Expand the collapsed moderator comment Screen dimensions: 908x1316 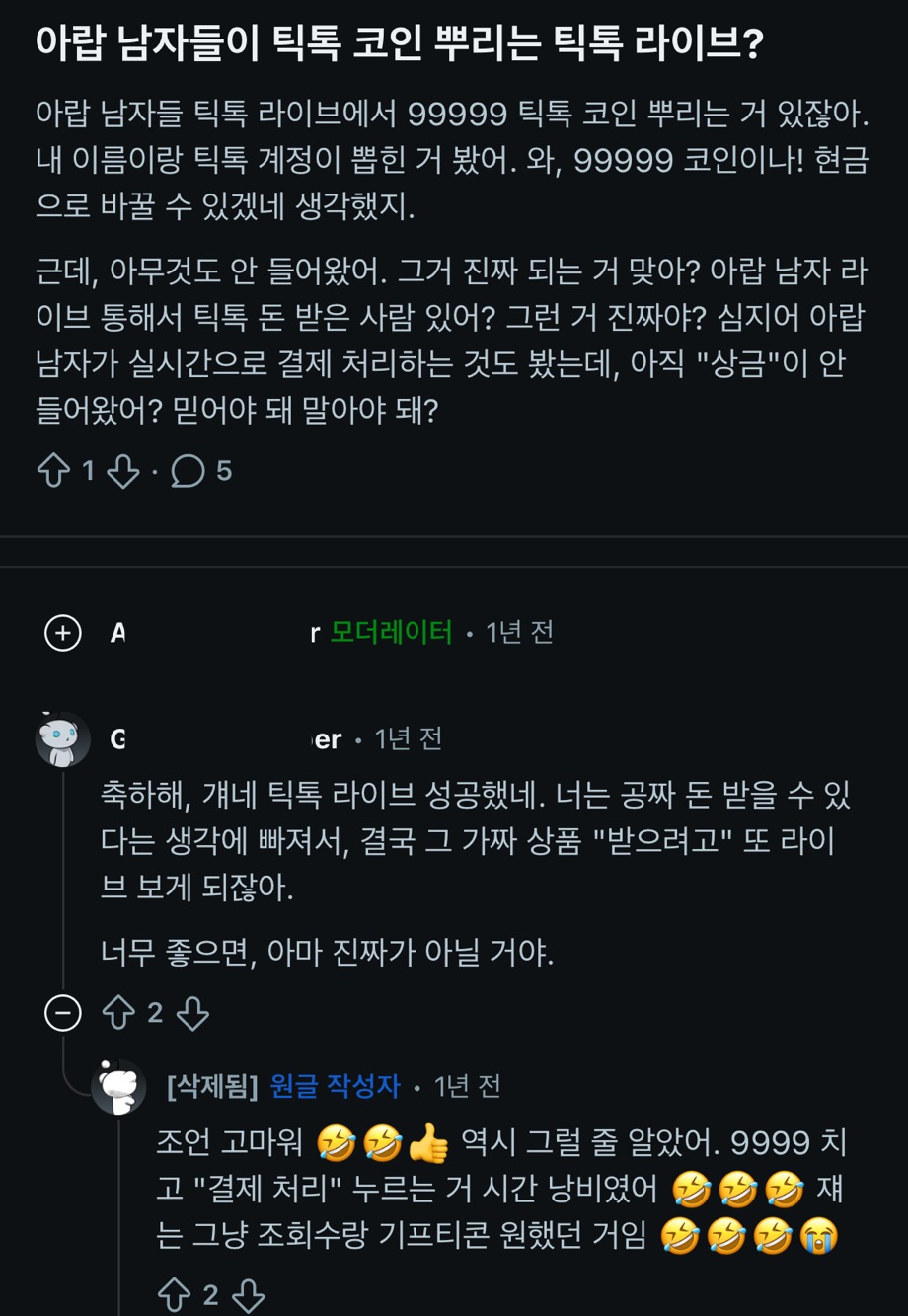coord(63,632)
